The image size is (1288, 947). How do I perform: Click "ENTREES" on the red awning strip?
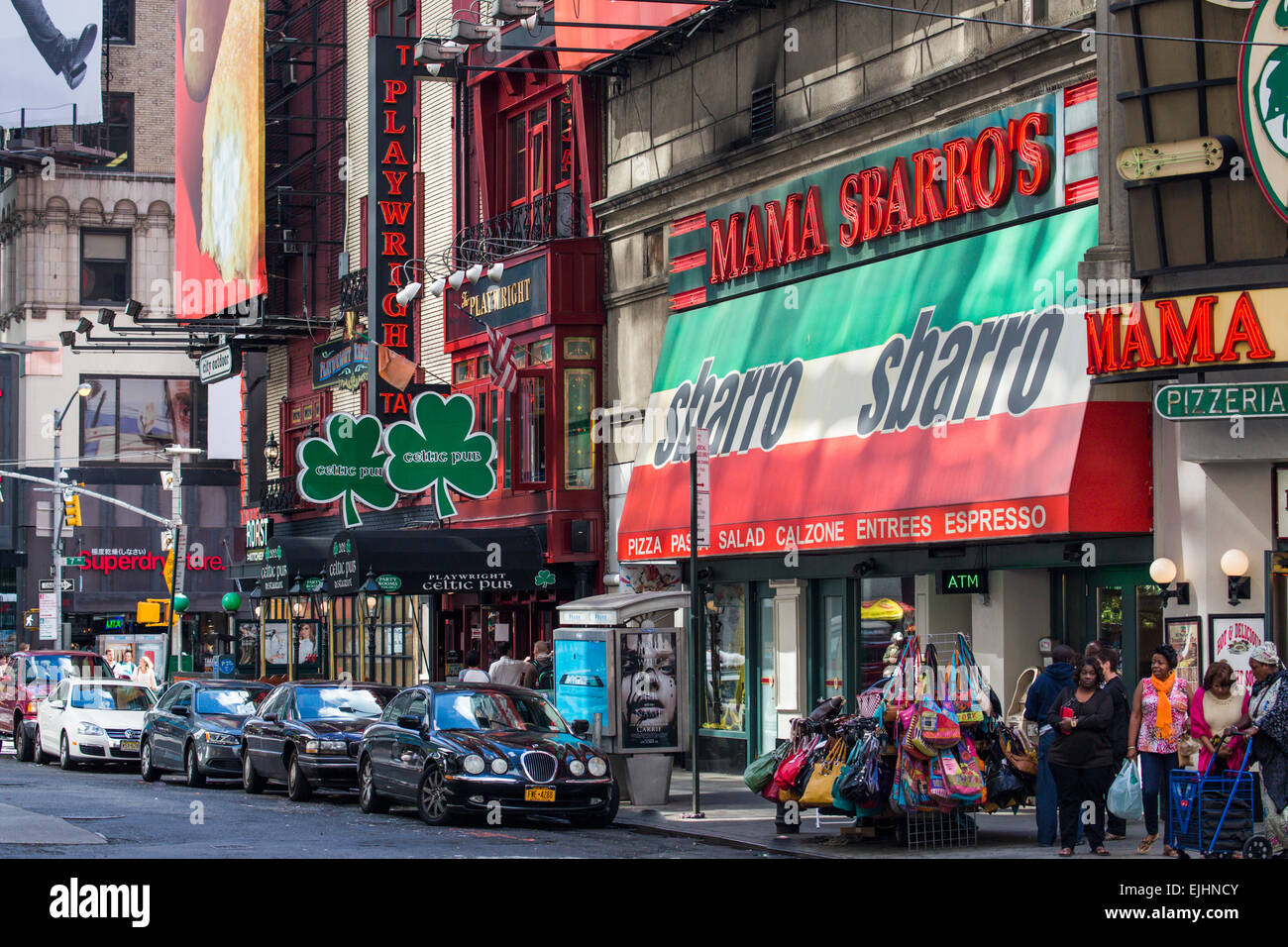[x=893, y=527]
